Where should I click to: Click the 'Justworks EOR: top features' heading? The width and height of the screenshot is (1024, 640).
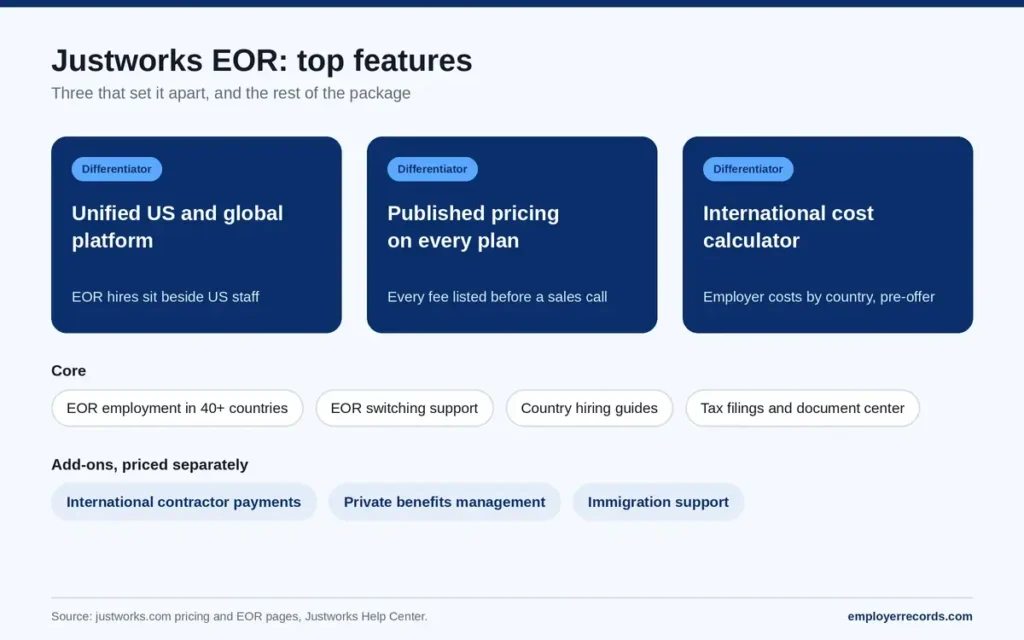tap(261, 61)
